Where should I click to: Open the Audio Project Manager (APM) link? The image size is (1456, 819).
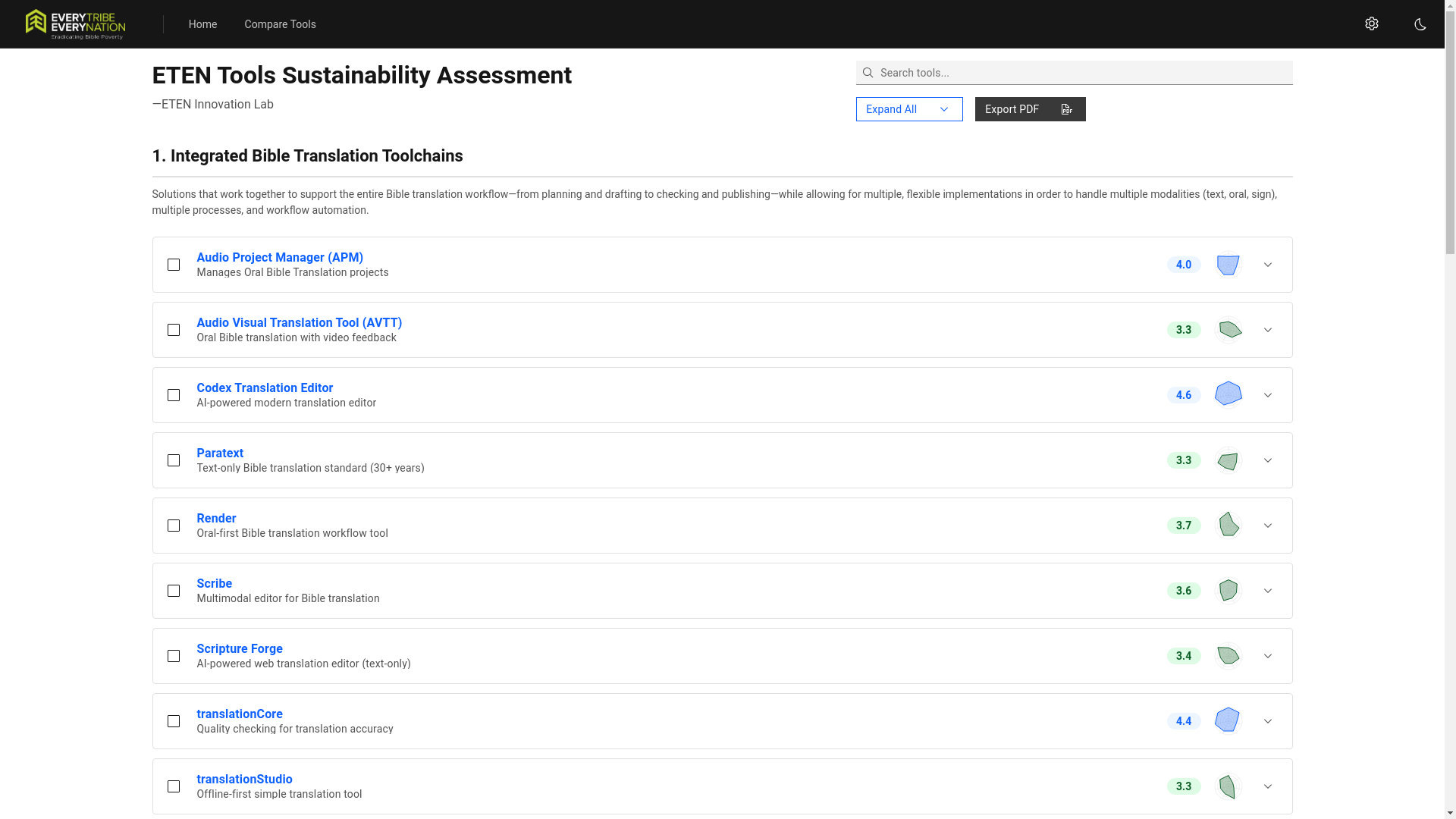(x=280, y=258)
